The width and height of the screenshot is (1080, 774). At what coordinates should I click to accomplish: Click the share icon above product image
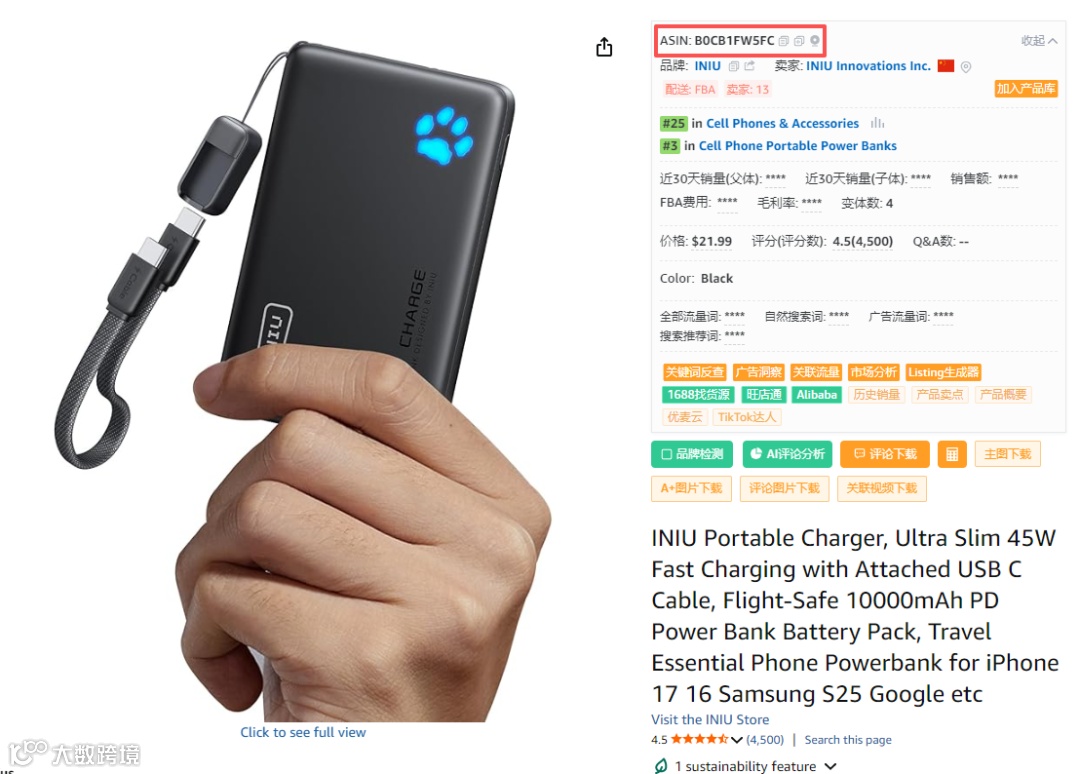click(x=604, y=47)
